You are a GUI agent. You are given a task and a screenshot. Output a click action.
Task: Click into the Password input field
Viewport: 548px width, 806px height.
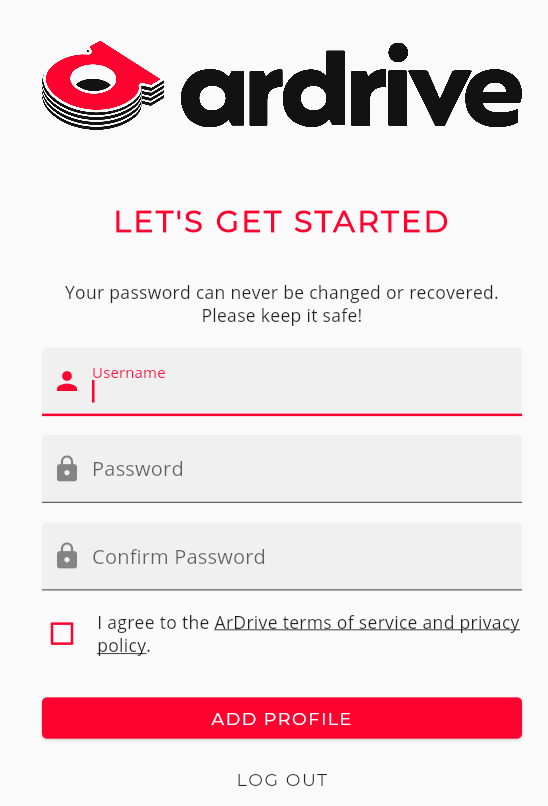[282, 469]
